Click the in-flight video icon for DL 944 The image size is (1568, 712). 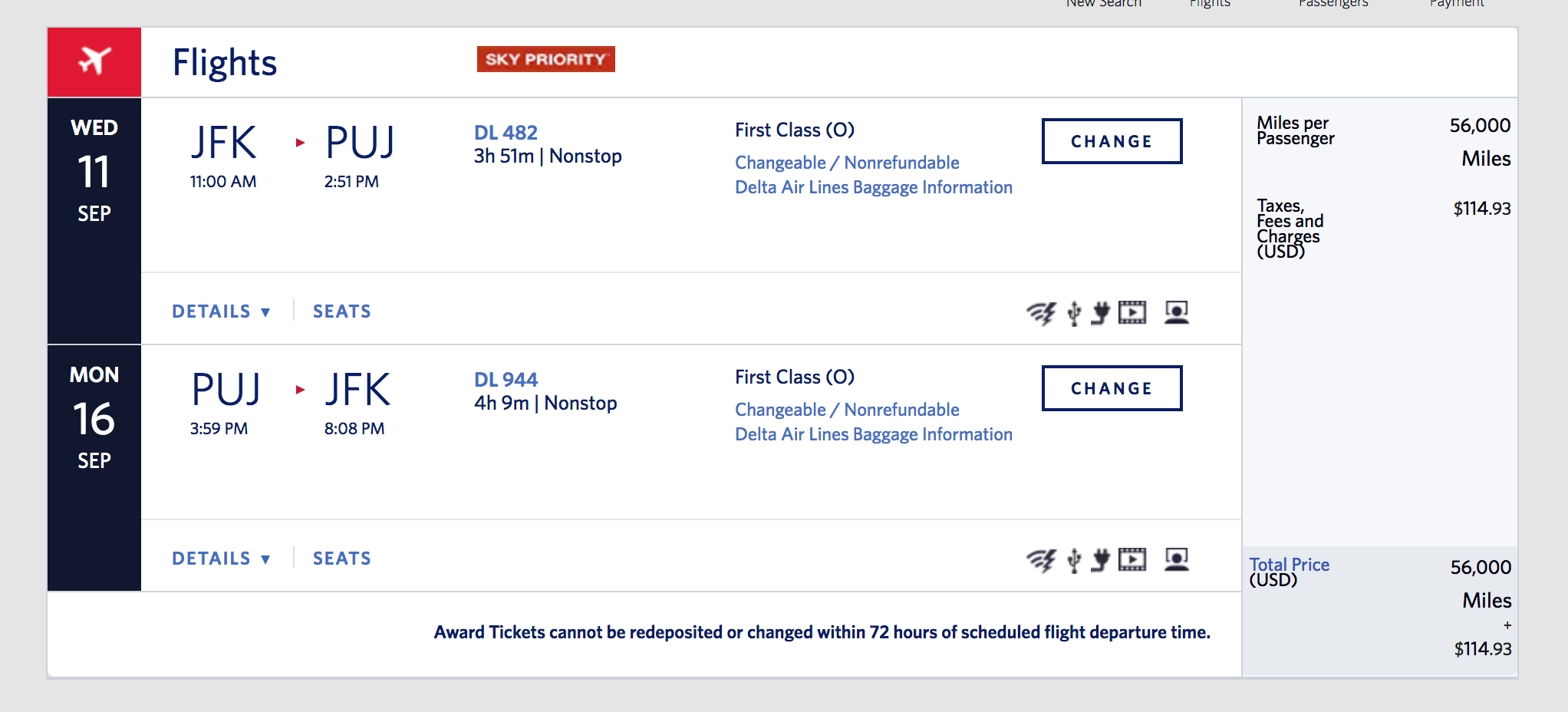pyautogui.click(x=1132, y=559)
